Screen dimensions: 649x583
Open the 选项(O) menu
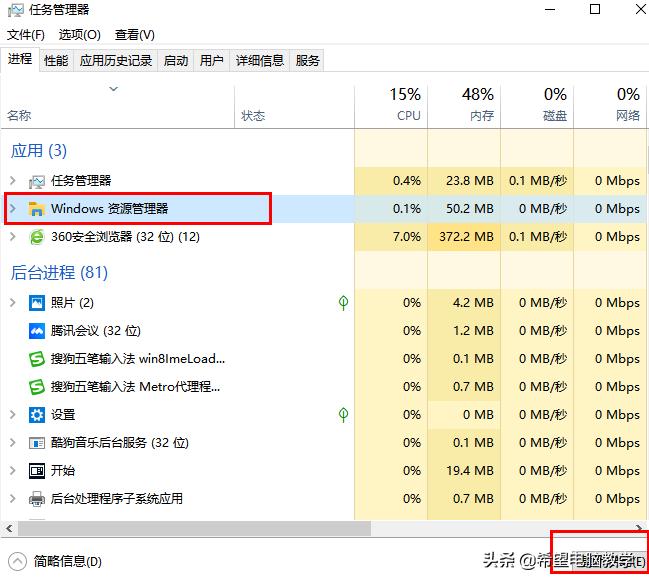tap(79, 35)
